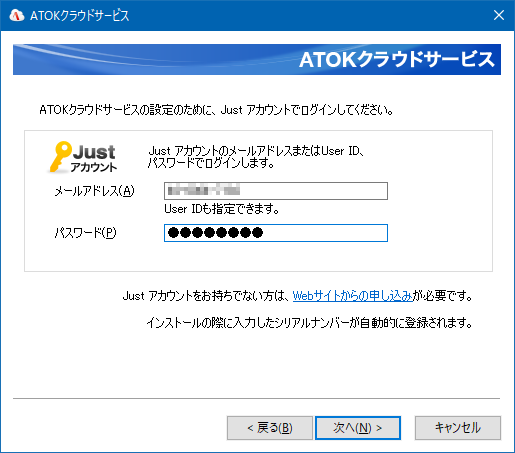Click the メールアドレス input field
The width and height of the screenshot is (515, 453).
[276, 191]
